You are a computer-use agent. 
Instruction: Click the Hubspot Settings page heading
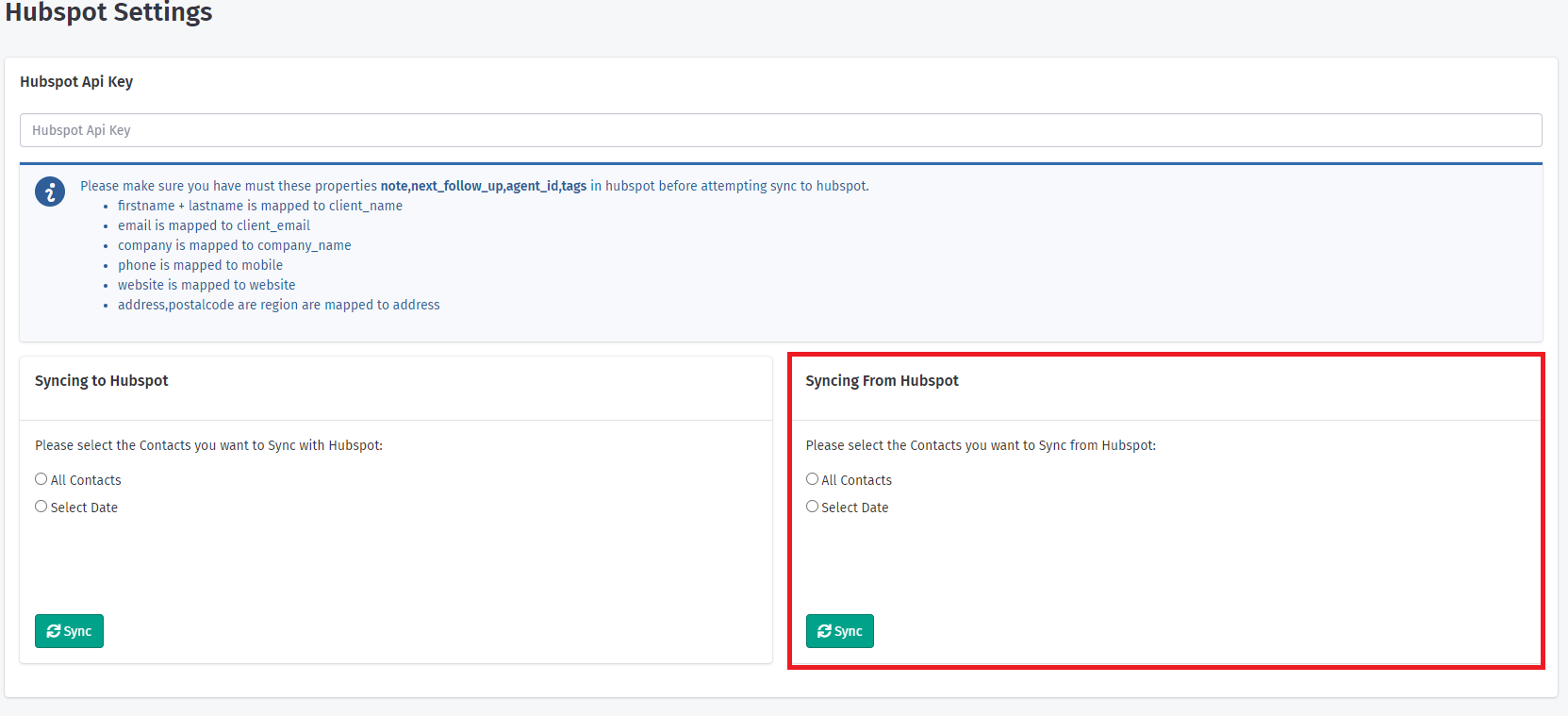[x=108, y=13]
